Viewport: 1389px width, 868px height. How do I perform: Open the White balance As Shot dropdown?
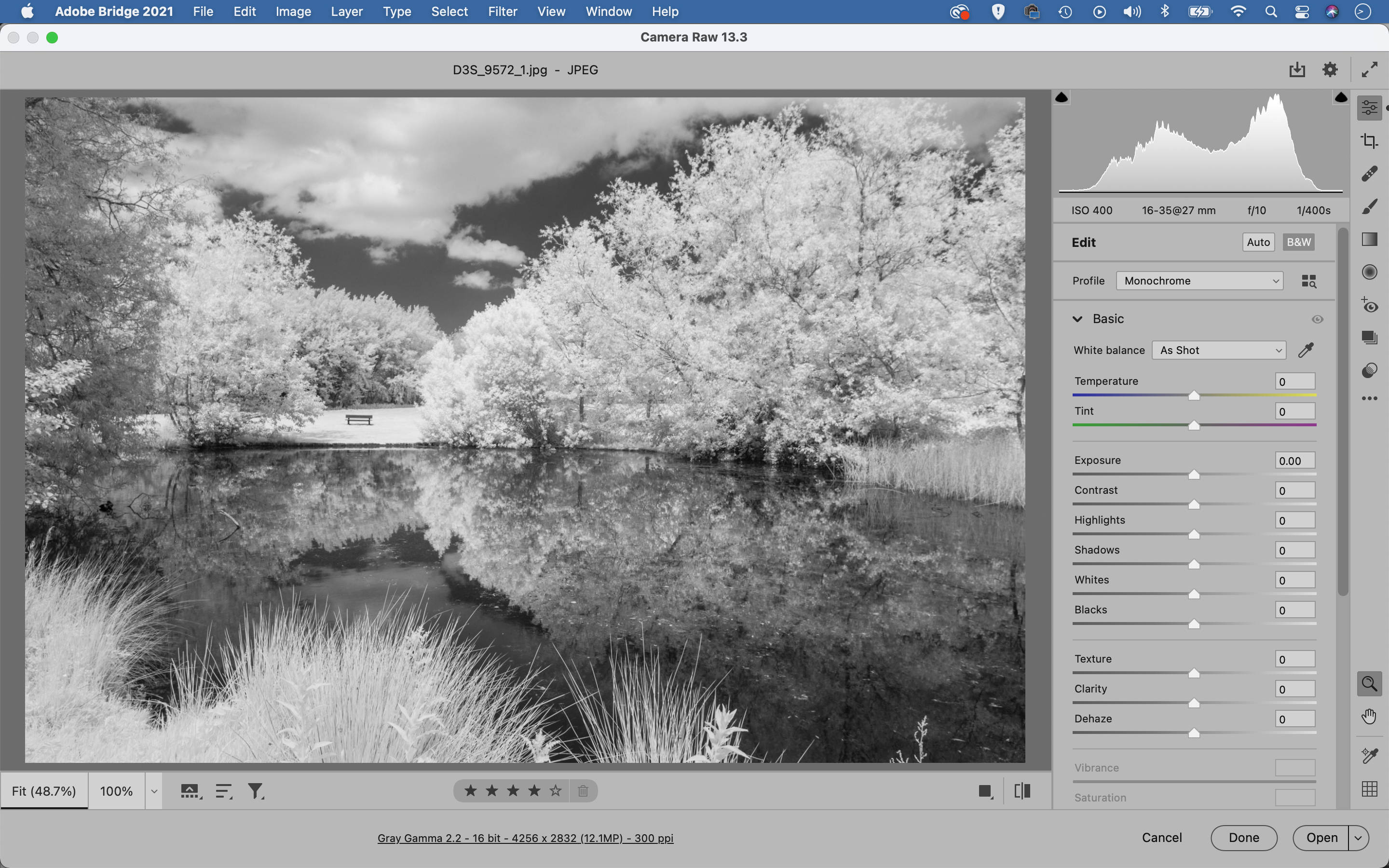click(x=1219, y=350)
